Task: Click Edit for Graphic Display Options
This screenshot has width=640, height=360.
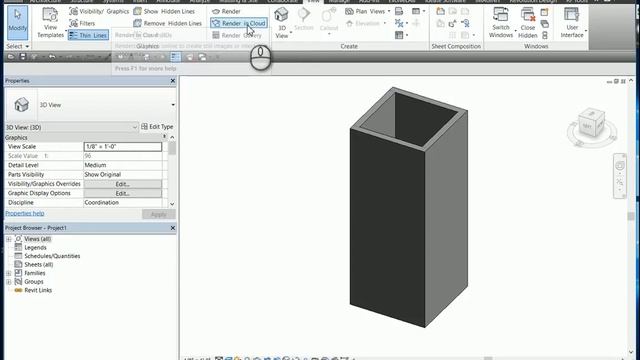Action: click(x=122, y=193)
